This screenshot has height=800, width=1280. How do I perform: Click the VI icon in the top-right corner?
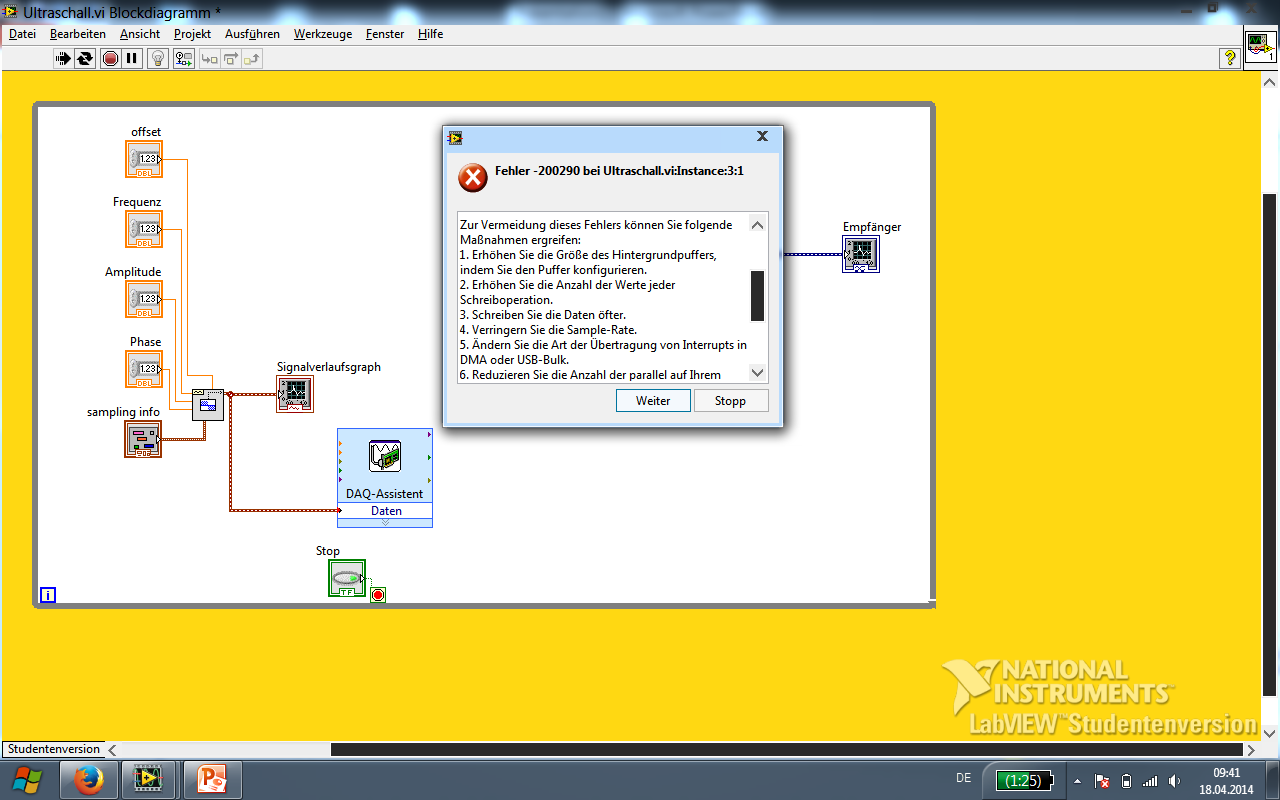(x=1260, y=47)
